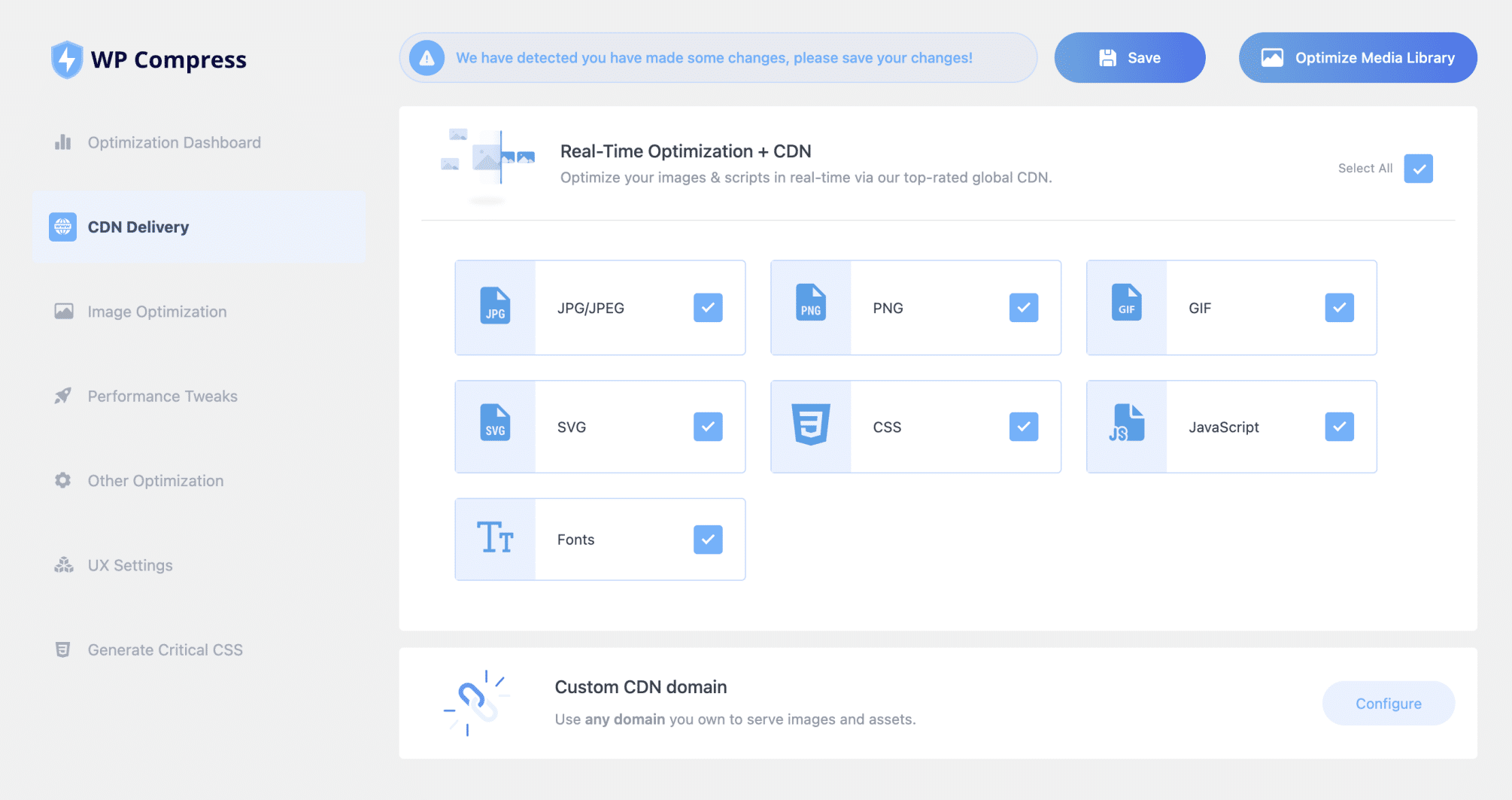Click the Real-Time Optimization + CDN heading

point(686,151)
